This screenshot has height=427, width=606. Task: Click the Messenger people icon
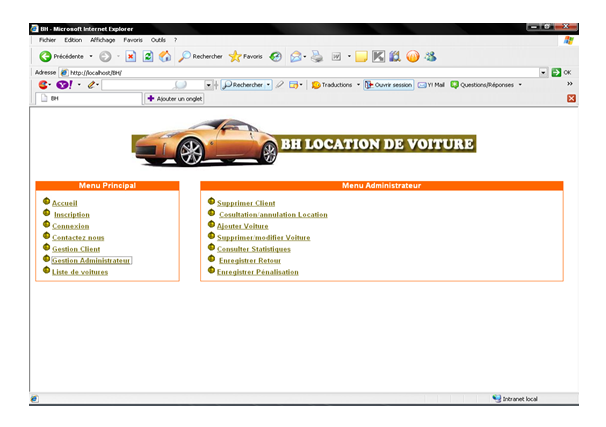tap(430, 56)
